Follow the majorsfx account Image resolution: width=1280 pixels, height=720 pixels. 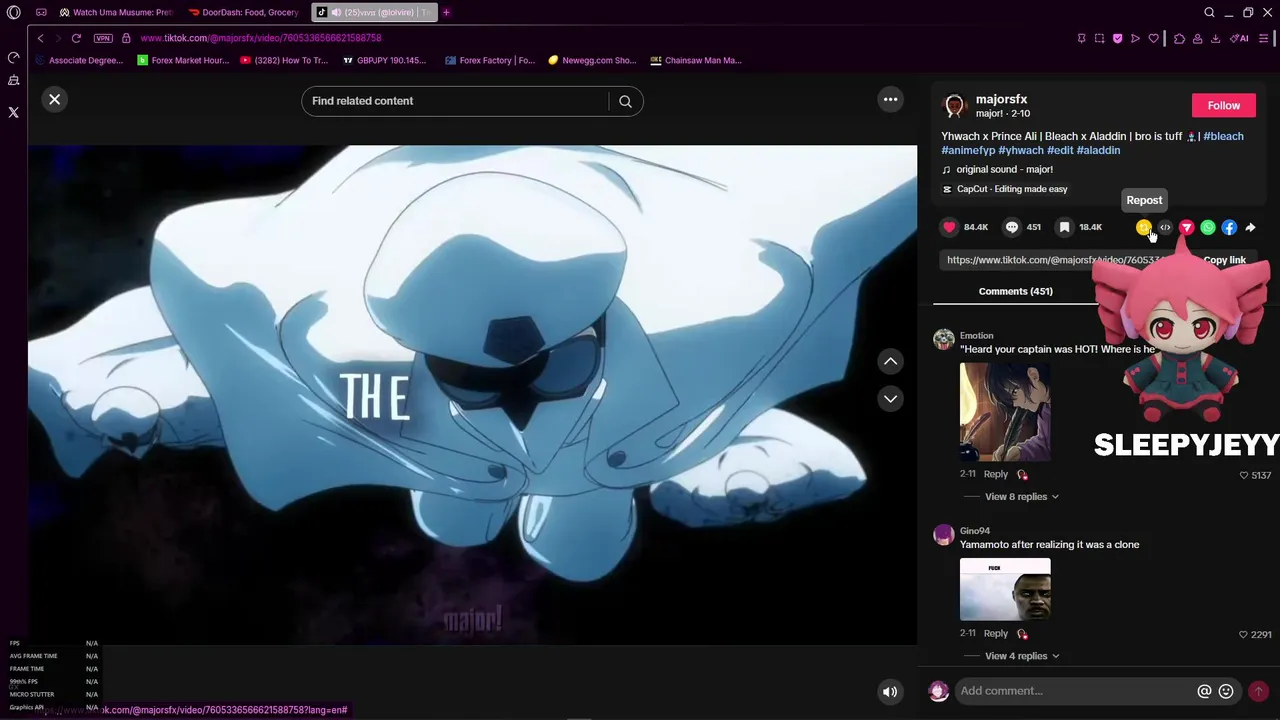[1223, 105]
